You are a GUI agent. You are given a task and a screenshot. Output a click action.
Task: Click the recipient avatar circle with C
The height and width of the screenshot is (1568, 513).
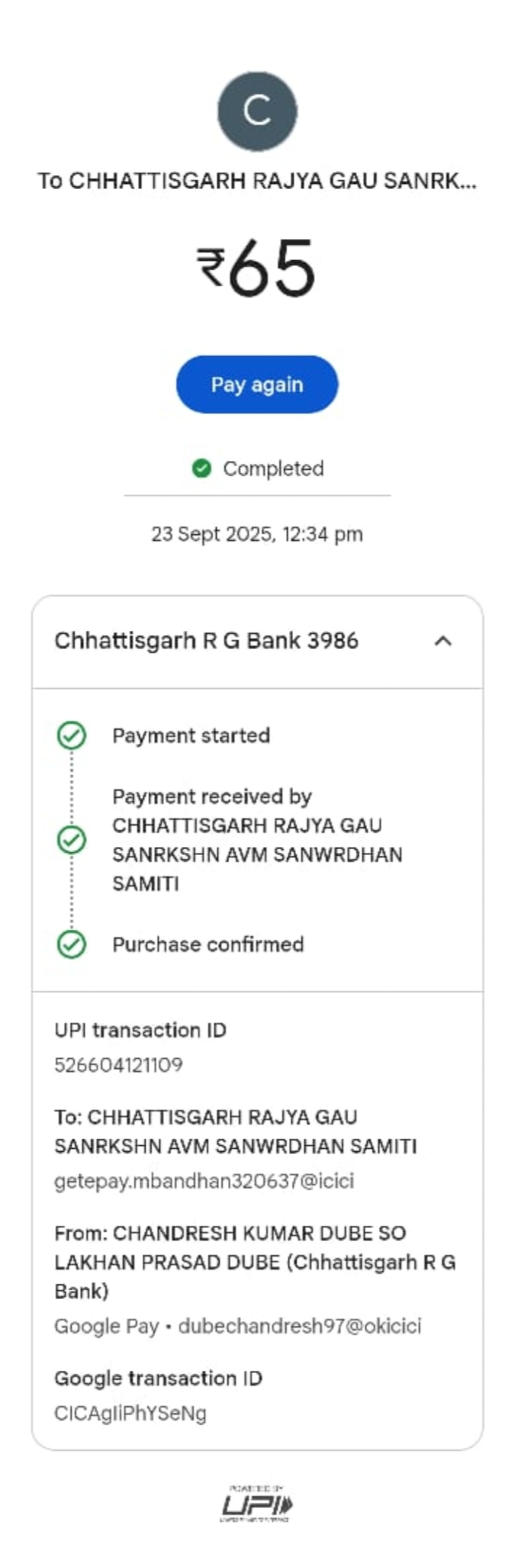click(257, 111)
